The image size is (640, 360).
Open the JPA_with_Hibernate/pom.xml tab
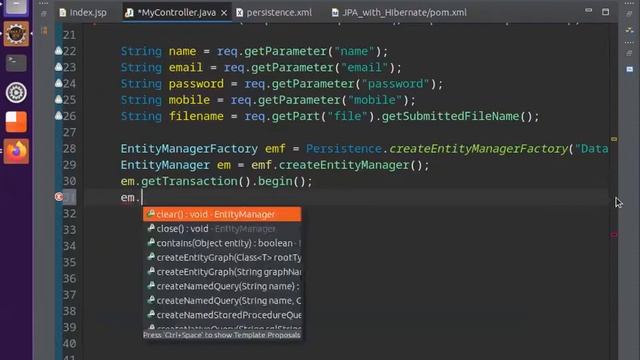coord(399,13)
